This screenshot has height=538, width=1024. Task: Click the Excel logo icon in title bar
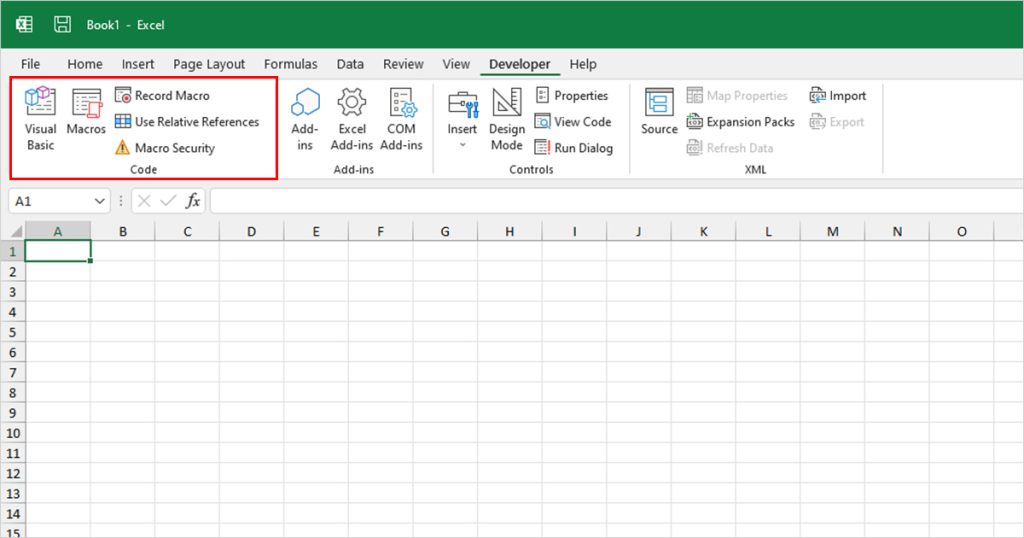pyautogui.click(x=24, y=25)
